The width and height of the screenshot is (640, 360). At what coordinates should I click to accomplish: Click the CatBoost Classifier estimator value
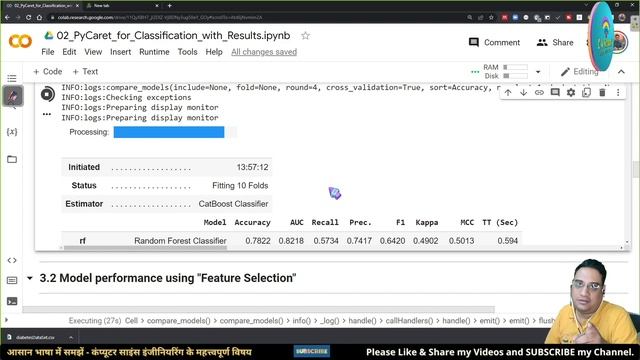coord(233,204)
